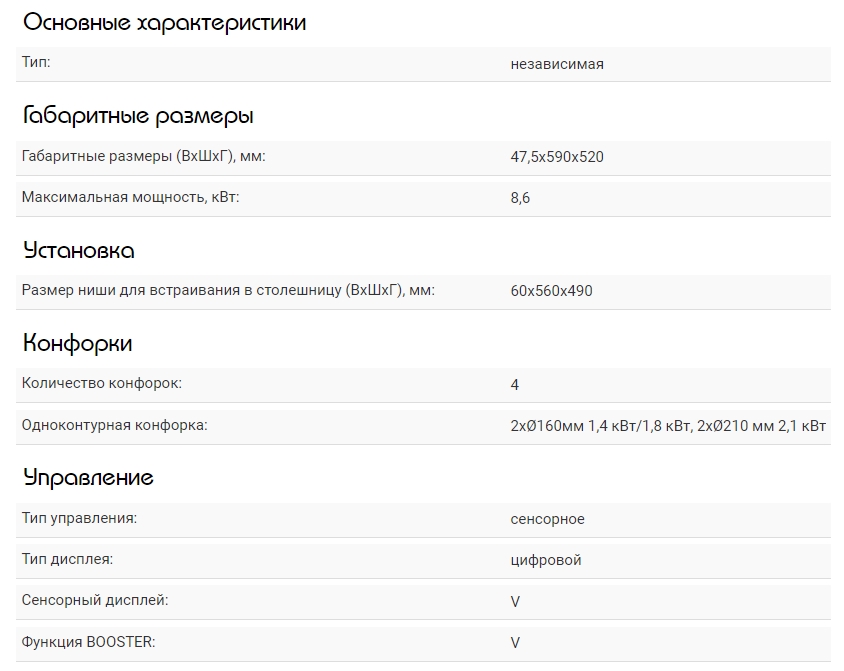The width and height of the screenshot is (844, 671).
Task: Click the "Габаритные размеры" section heading
Action: click(x=138, y=116)
